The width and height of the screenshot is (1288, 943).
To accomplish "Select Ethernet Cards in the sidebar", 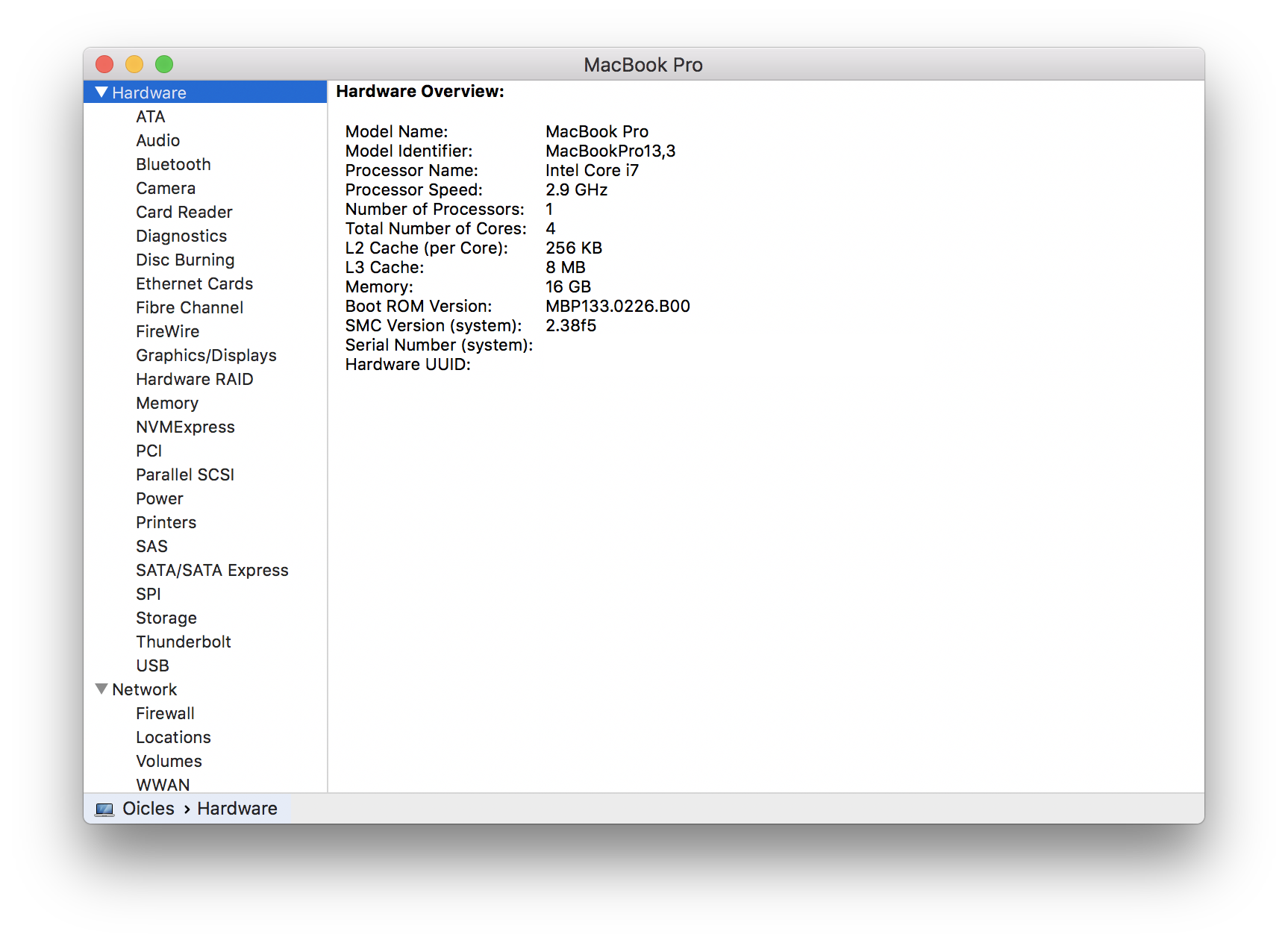I will click(x=195, y=283).
